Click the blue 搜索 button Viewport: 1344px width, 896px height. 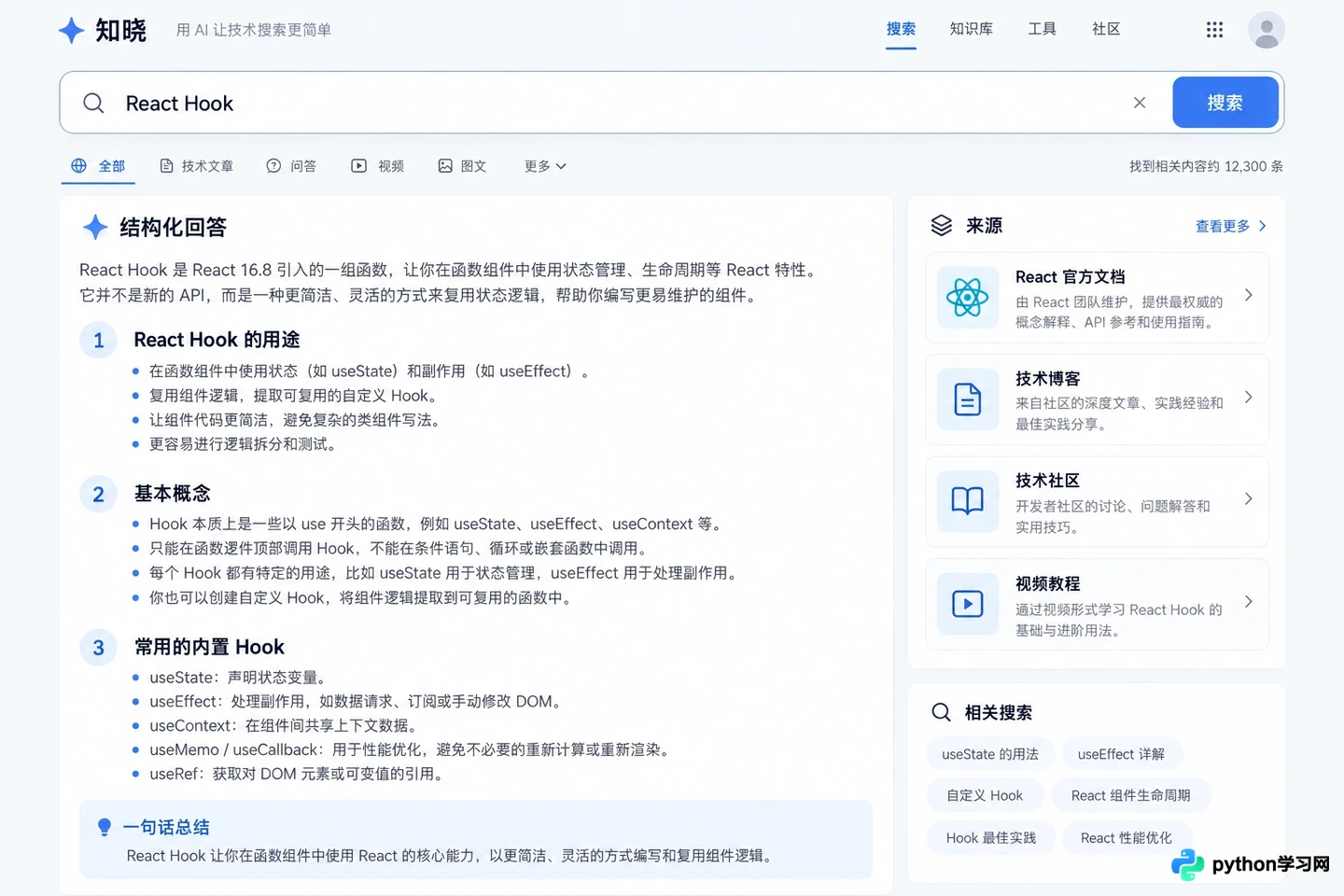[x=1225, y=103]
